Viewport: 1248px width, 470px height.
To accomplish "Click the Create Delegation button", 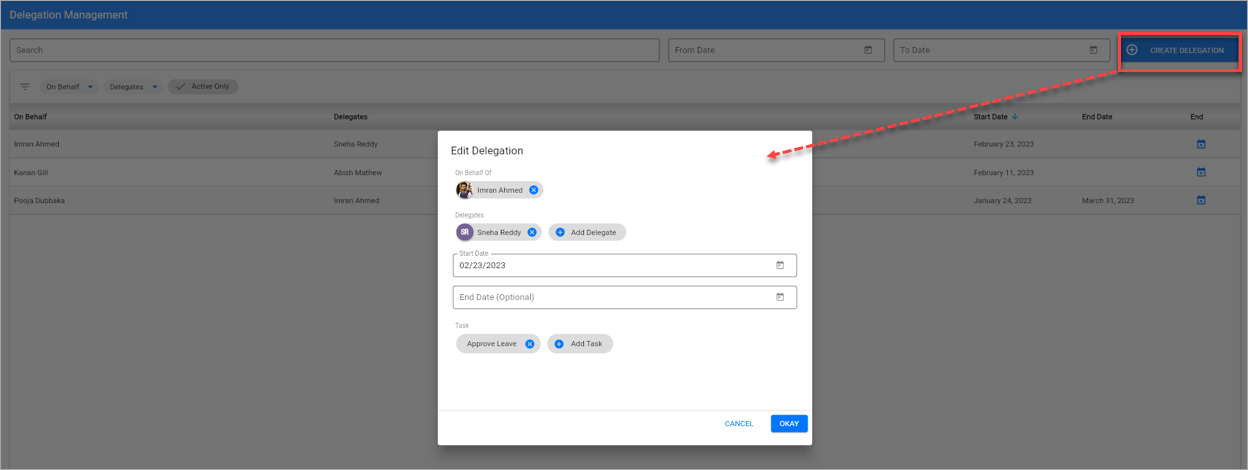I will [x=1180, y=50].
